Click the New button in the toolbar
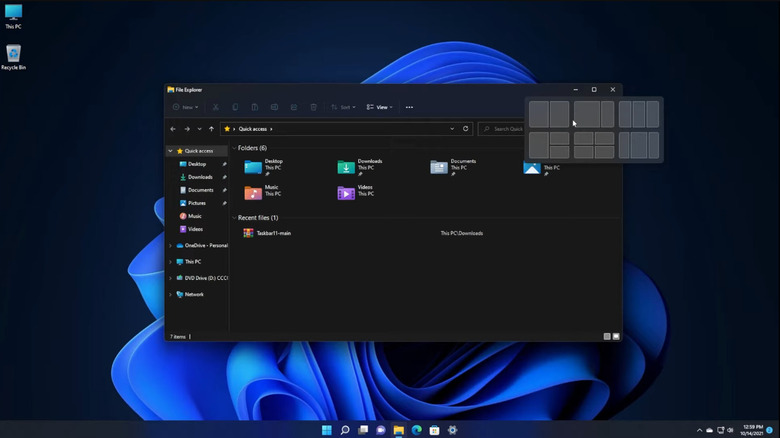Image resolution: width=780 pixels, height=438 pixels. pos(186,107)
